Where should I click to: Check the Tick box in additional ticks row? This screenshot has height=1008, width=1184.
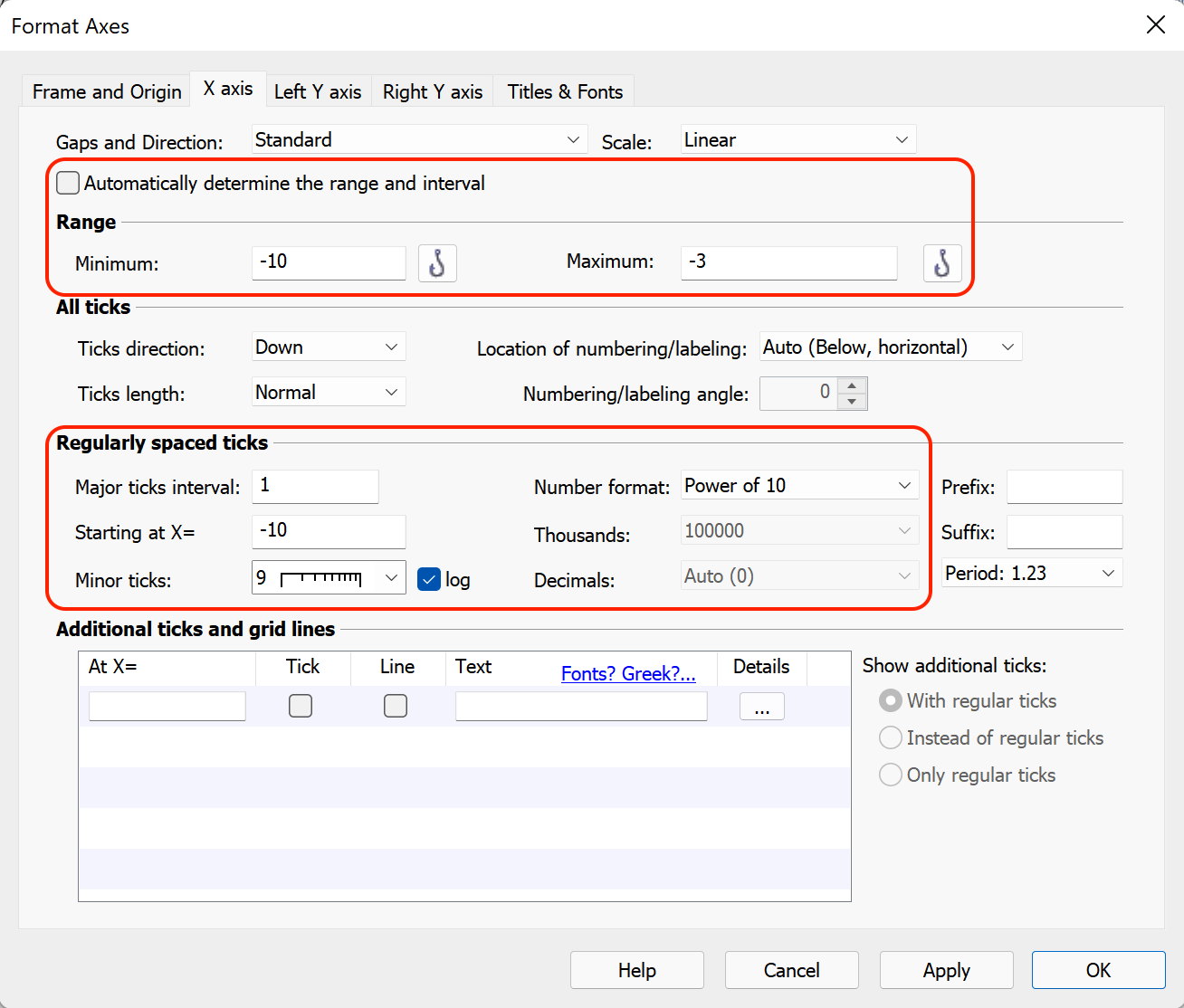point(301,706)
